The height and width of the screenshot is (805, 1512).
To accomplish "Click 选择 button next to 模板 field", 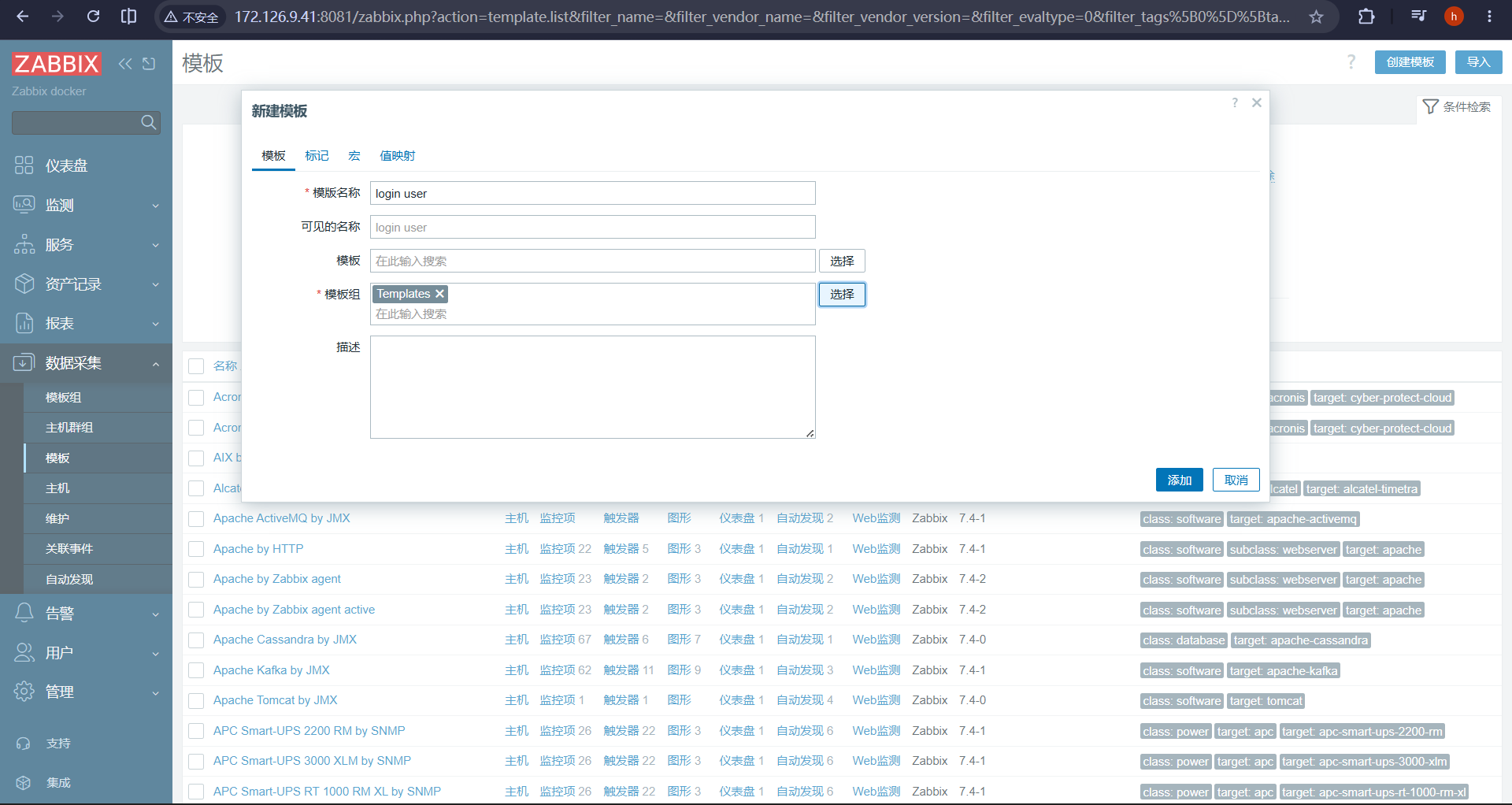I will [842, 261].
